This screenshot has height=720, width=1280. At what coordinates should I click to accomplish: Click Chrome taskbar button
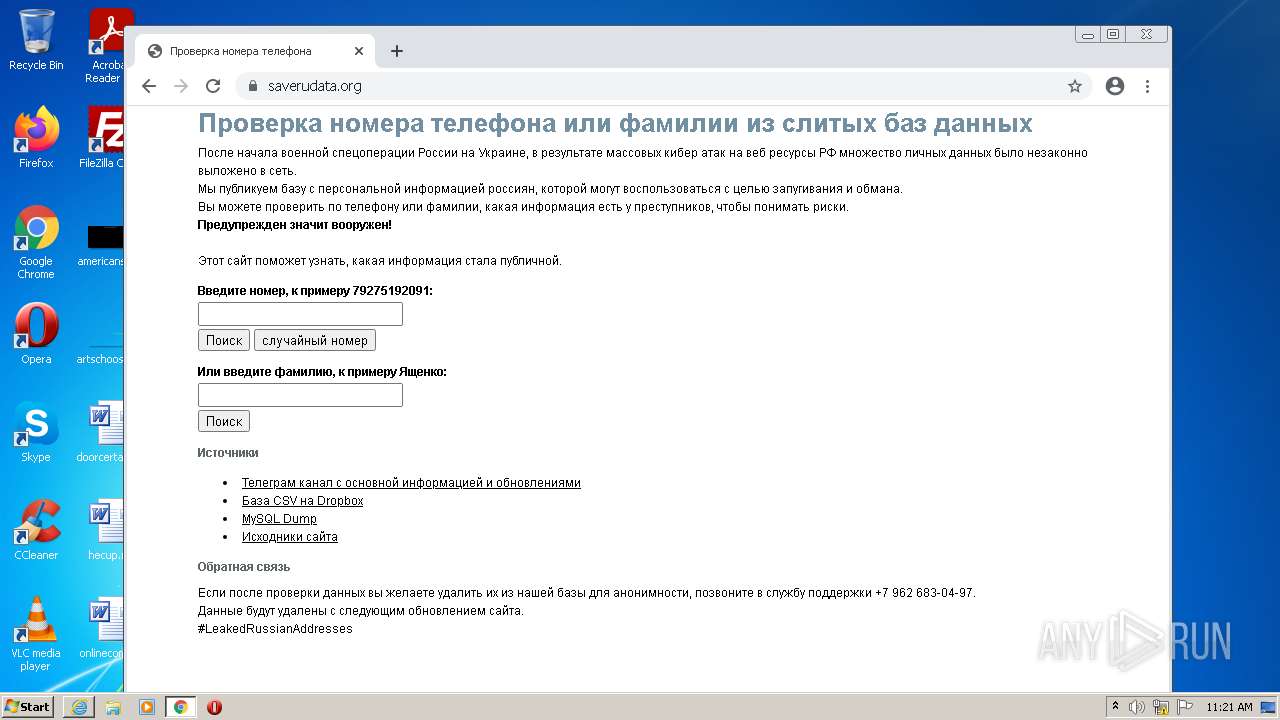pos(181,707)
